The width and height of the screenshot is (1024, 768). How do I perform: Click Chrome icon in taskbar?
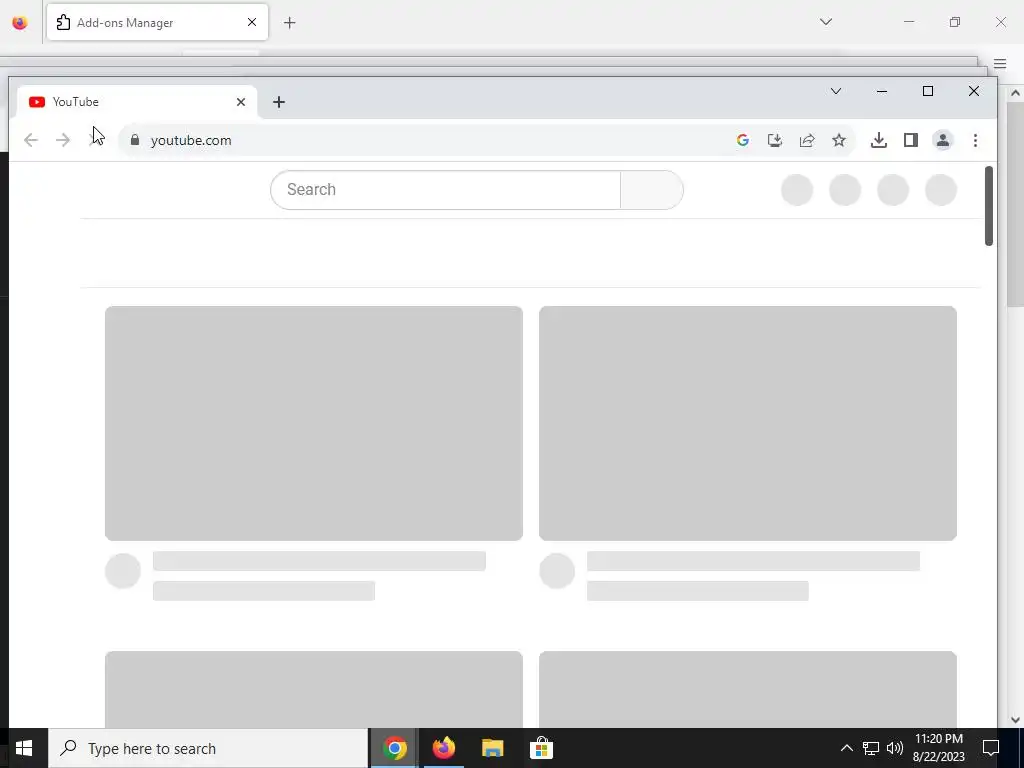[394, 748]
